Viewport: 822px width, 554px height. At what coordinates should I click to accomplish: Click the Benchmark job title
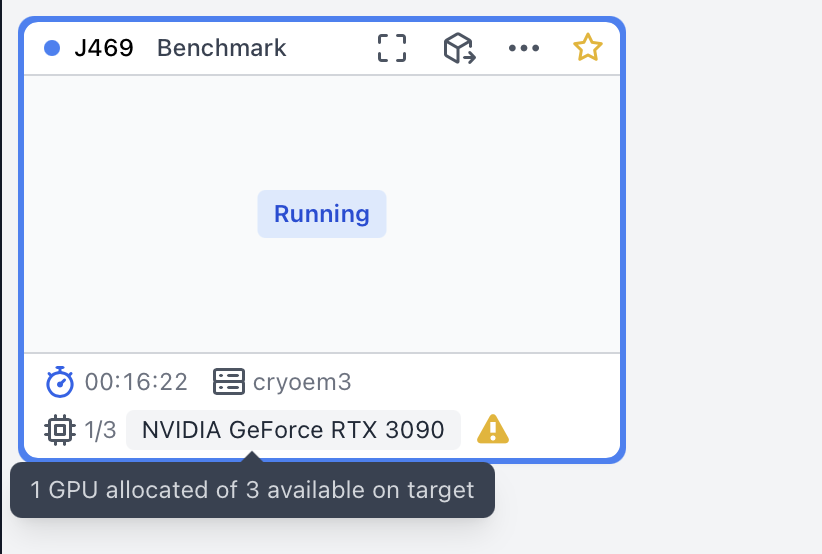click(x=222, y=48)
